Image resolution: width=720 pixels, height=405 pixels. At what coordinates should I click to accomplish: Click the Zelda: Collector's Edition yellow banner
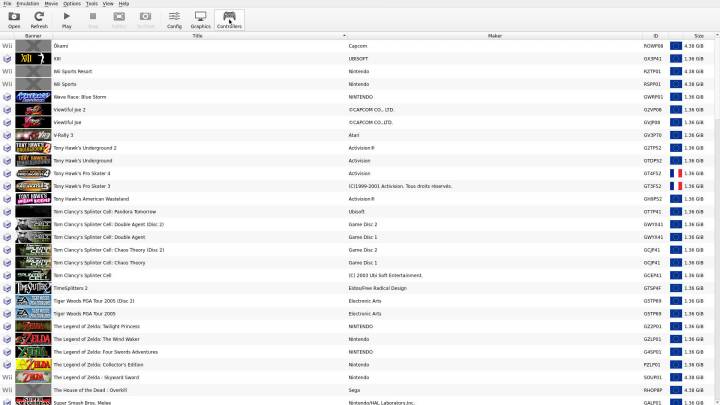point(33,365)
